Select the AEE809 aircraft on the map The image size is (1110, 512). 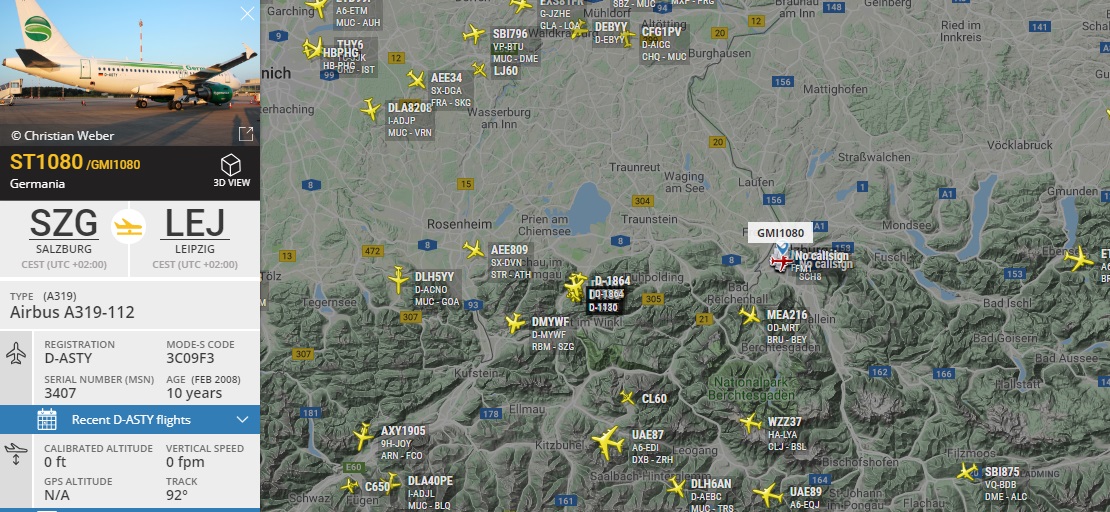pyautogui.click(x=474, y=249)
